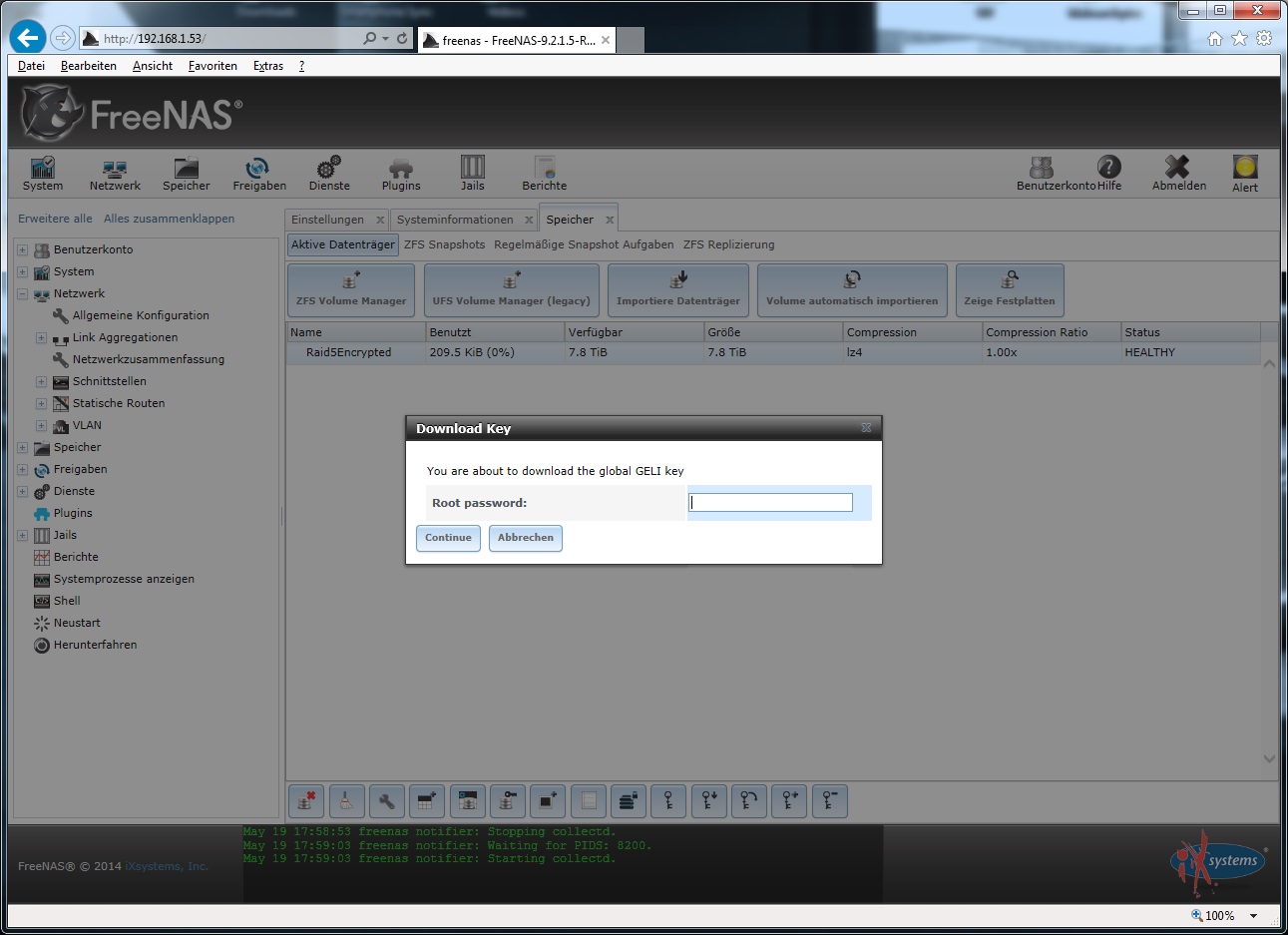Image resolution: width=1288 pixels, height=935 pixels.
Task: Open the Netzwerk toolbar icon
Action: tap(115, 174)
